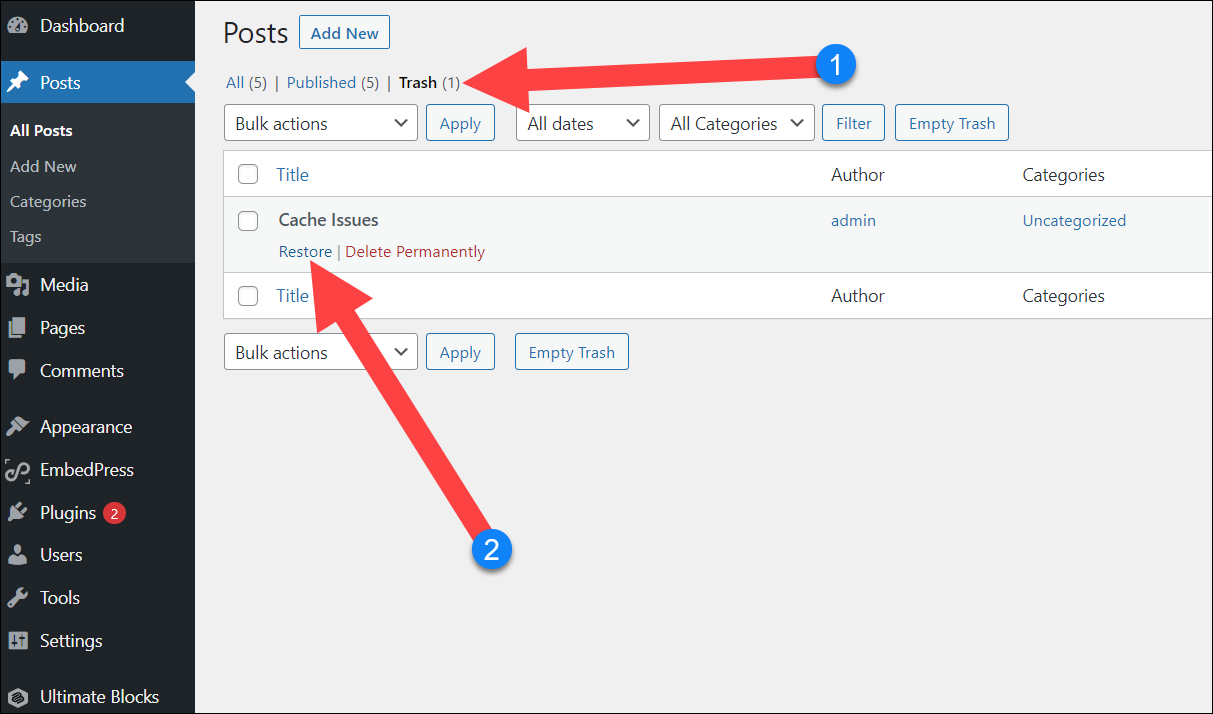The image size is (1213, 714).
Task: Check the Cache Issues post checkbox
Action: pyautogui.click(x=248, y=221)
